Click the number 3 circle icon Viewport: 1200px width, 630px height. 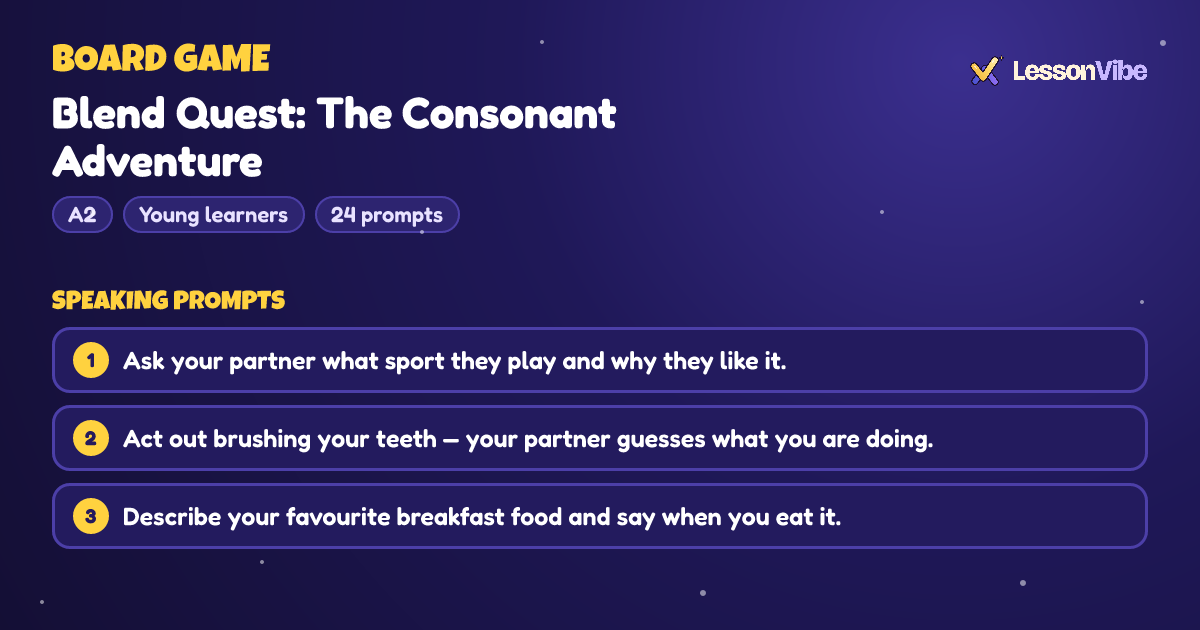click(x=90, y=516)
